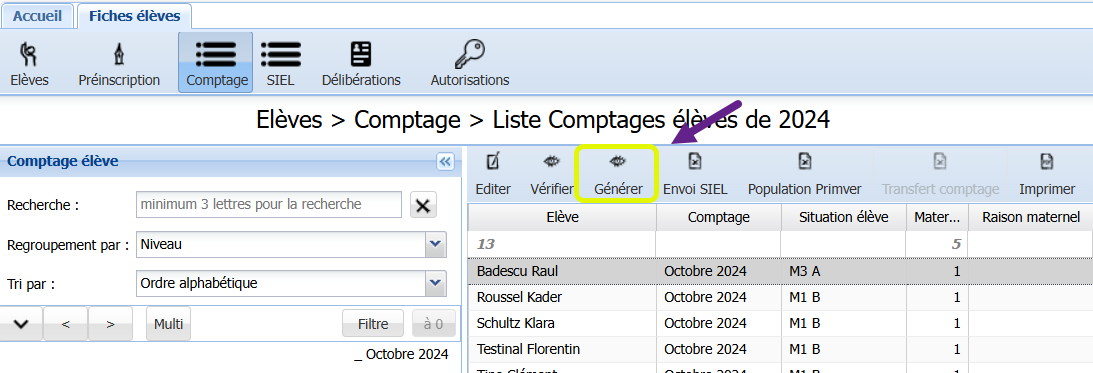Switch to the Accueil tab
This screenshot has height=373, width=1093.
pos(38,16)
